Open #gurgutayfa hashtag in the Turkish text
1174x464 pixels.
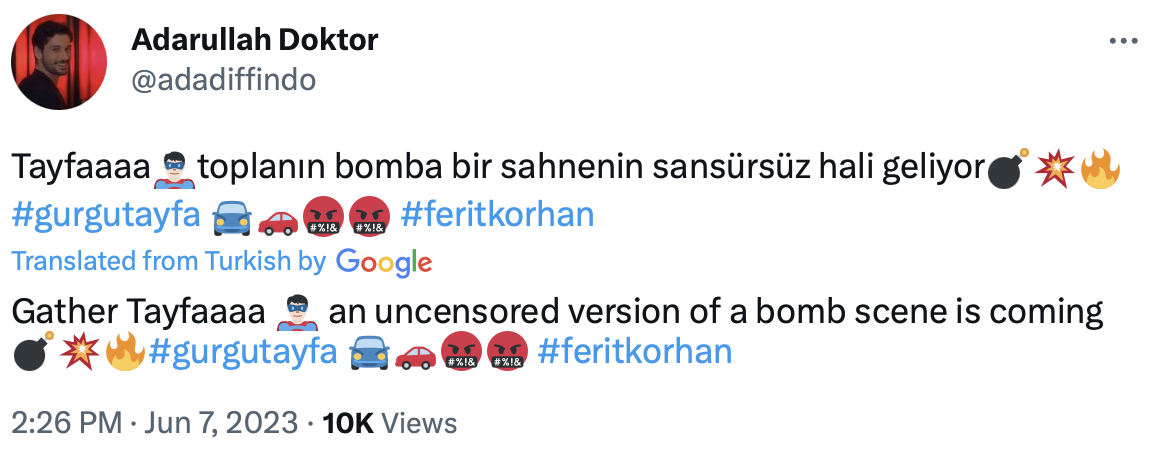pos(105,214)
